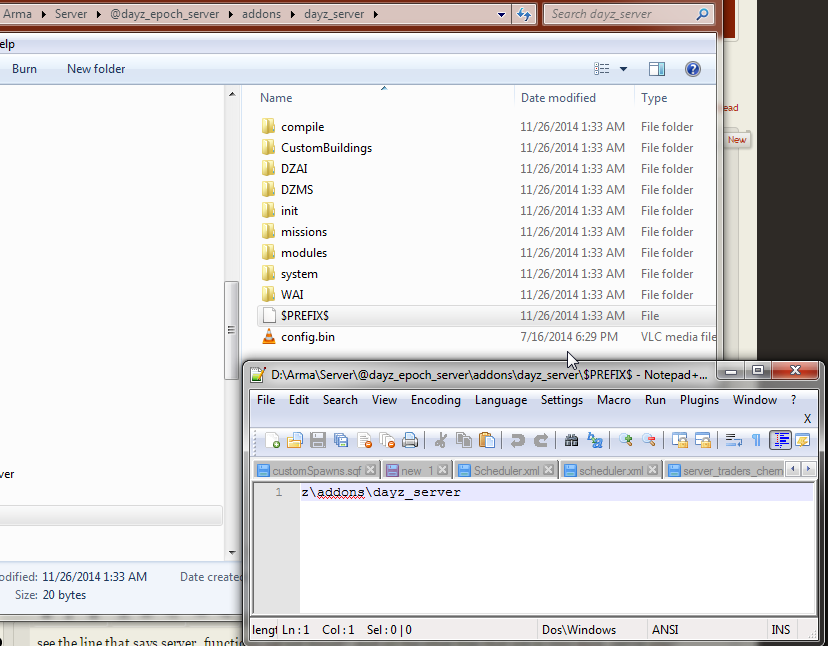828x646 pixels.
Task: Sort files by Date modified column
Action: pos(558,98)
